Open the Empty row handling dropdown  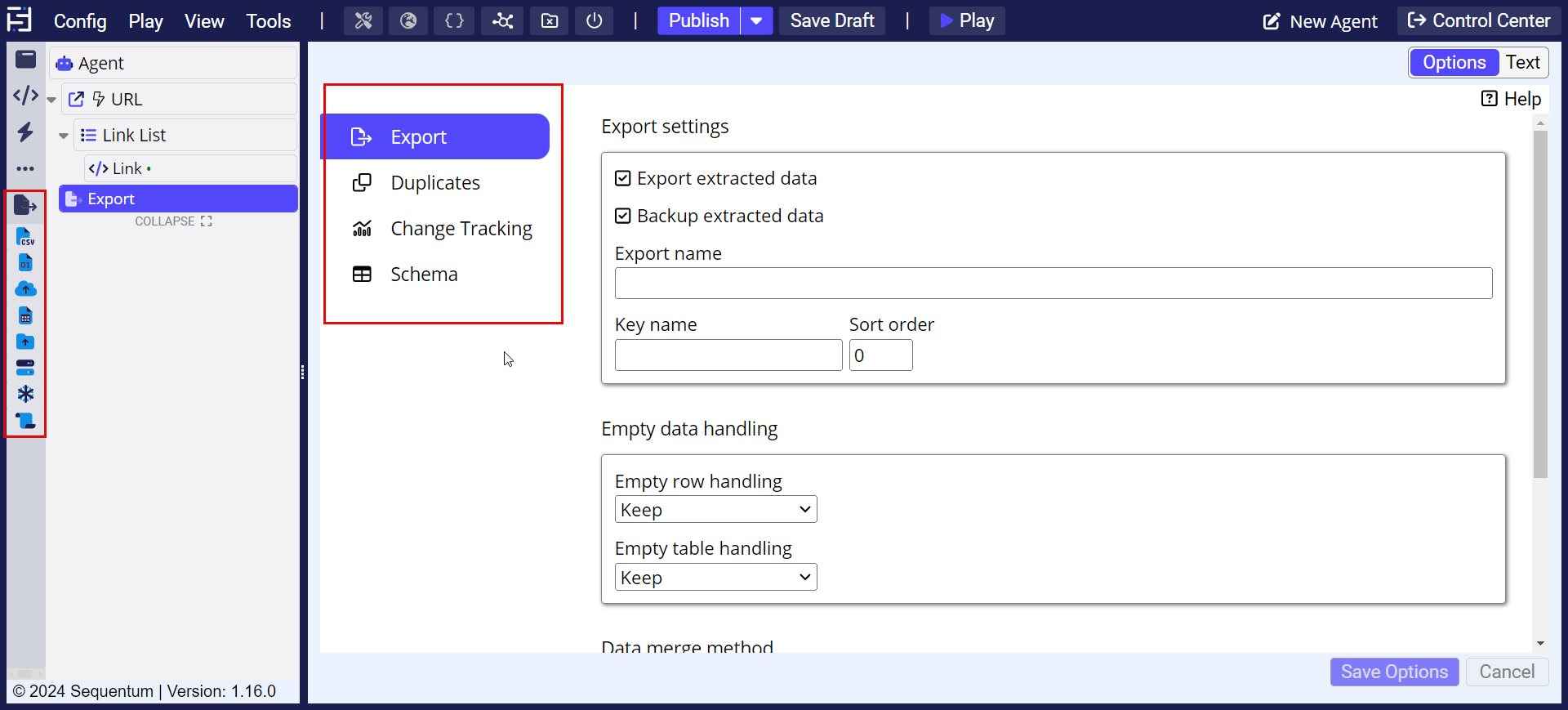tap(715, 510)
